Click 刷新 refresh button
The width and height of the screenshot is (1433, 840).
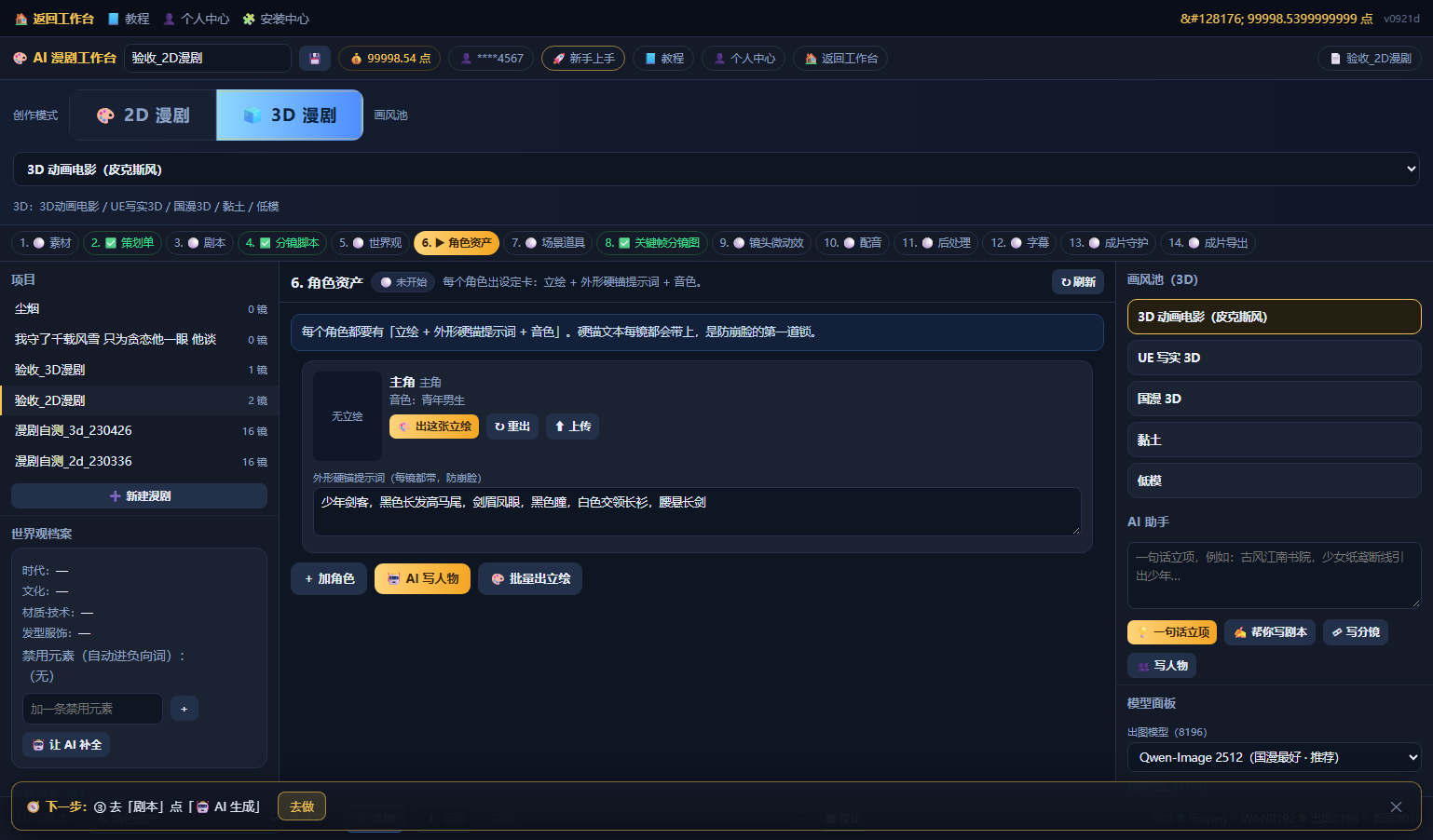[1078, 282]
